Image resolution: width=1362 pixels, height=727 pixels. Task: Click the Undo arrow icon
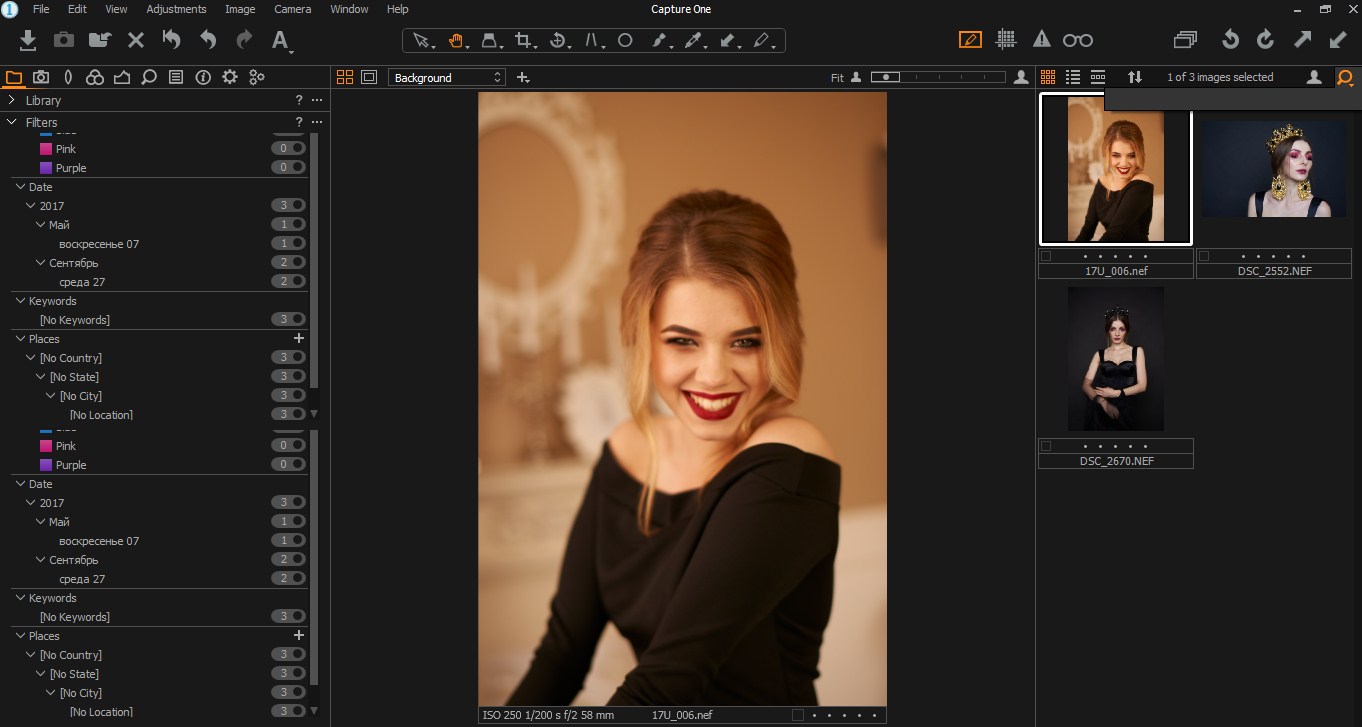[x=208, y=40]
